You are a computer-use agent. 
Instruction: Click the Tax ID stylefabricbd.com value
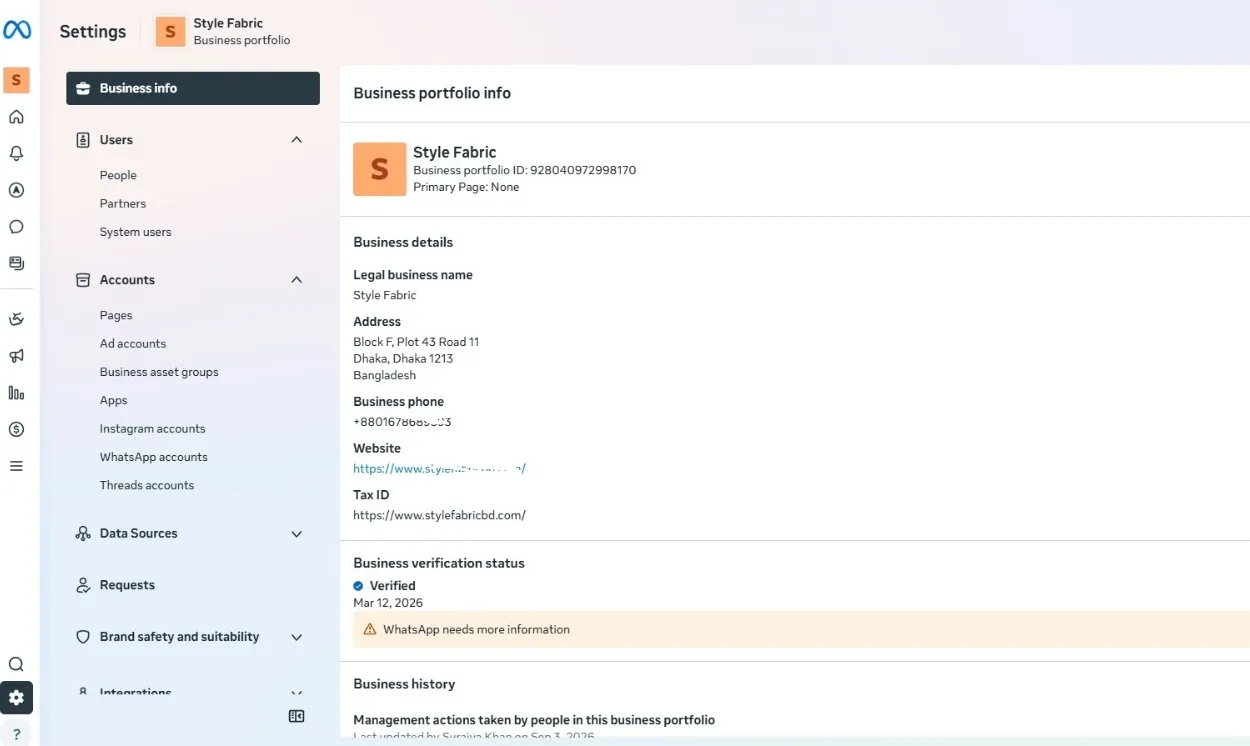(x=439, y=515)
